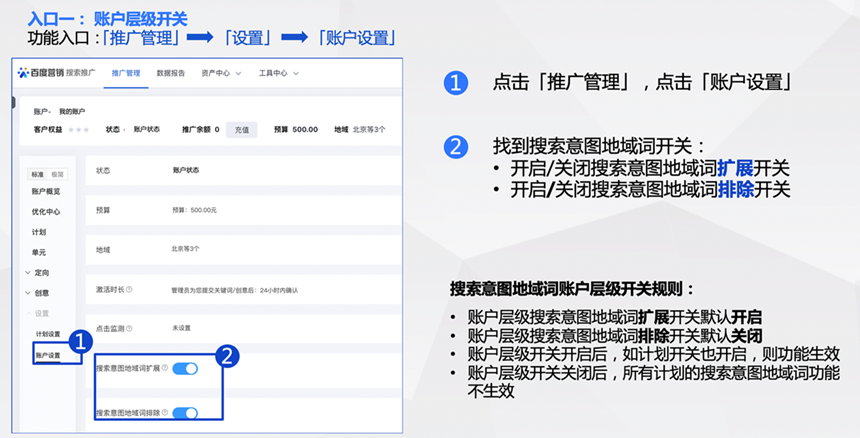Image resolution: width=860 pixels, height=438 pixels.
Task: Click help icon beside 搜索意图地域词排除
Action: (164, 412)
